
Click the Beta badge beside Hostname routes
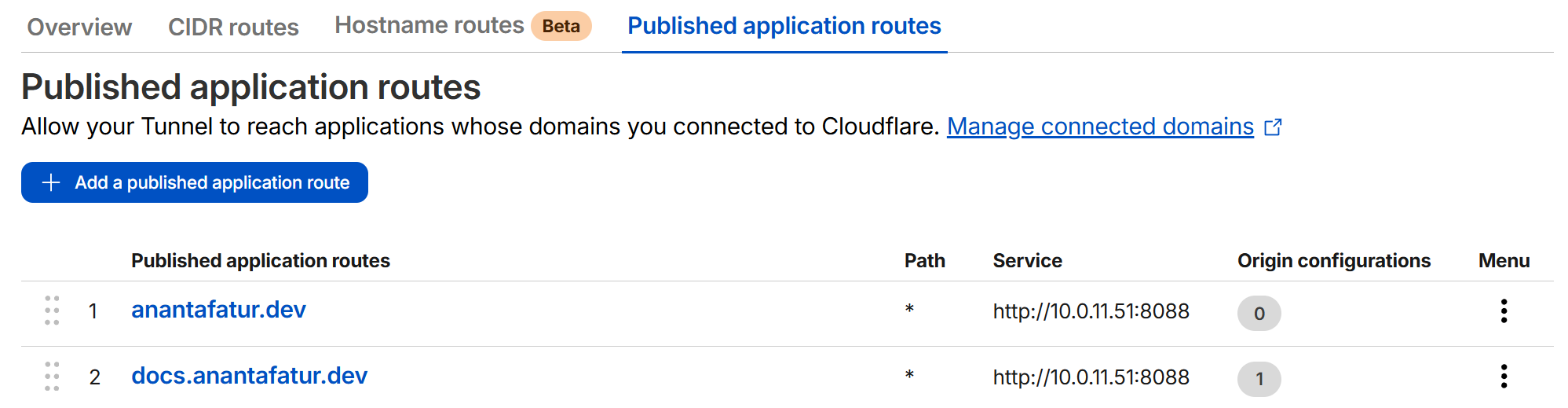[x=561, y=26]
